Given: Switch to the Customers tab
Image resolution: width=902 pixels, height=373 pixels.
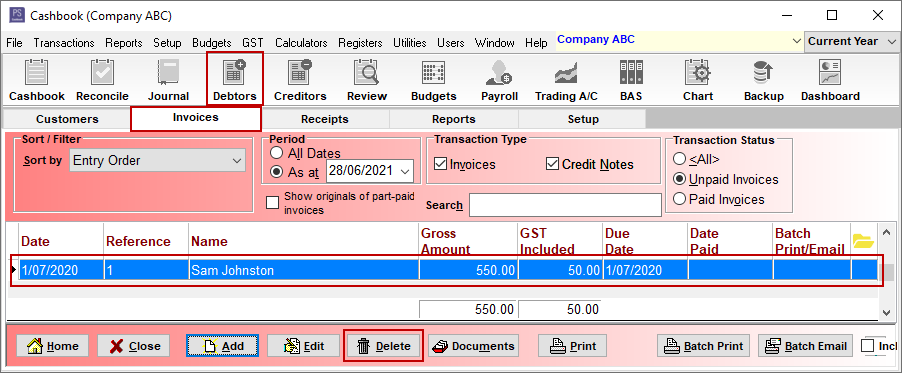Looking at the screenshot, I should click(x=67, y=119).
